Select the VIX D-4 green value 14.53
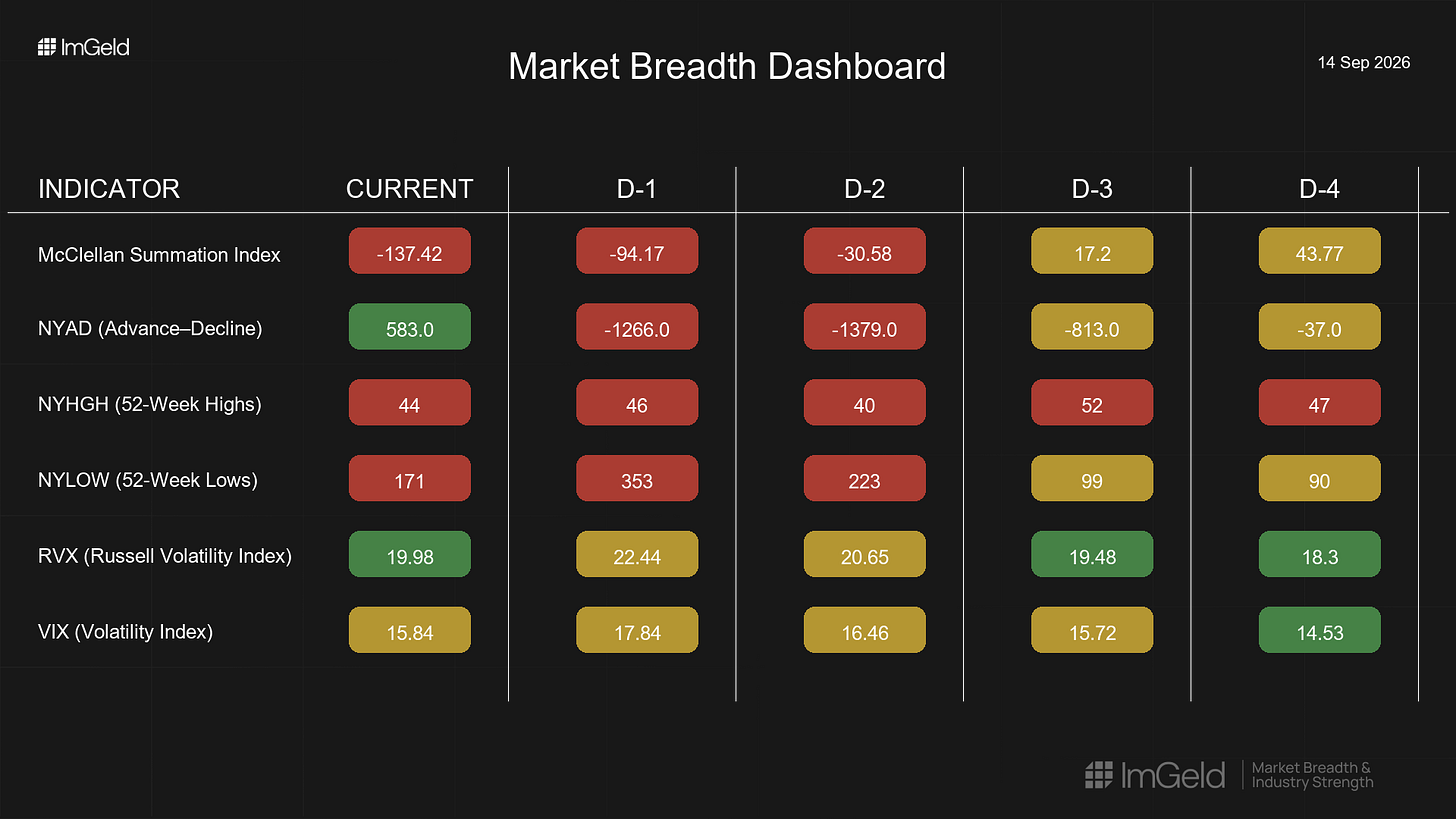1456x819 pixels. (x=1319, y=632)
